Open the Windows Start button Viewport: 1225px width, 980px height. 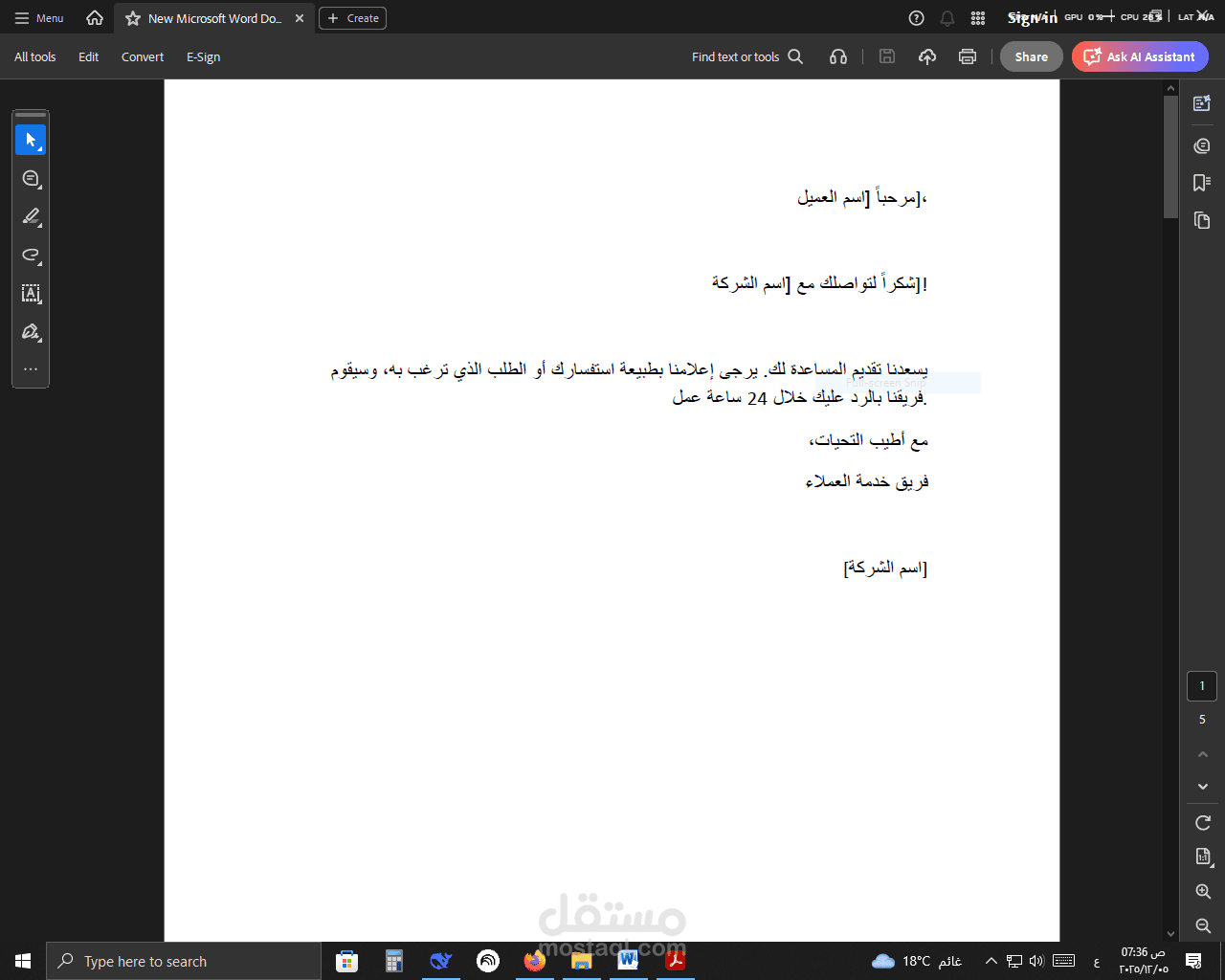(x=23, y=961)
